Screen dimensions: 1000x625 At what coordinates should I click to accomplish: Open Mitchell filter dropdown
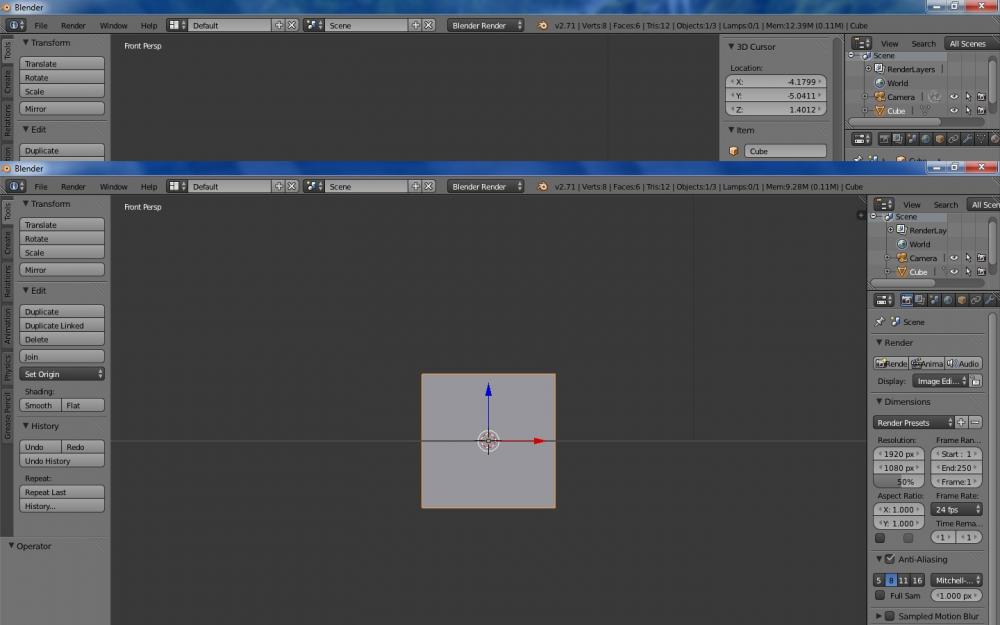[956, 580]
